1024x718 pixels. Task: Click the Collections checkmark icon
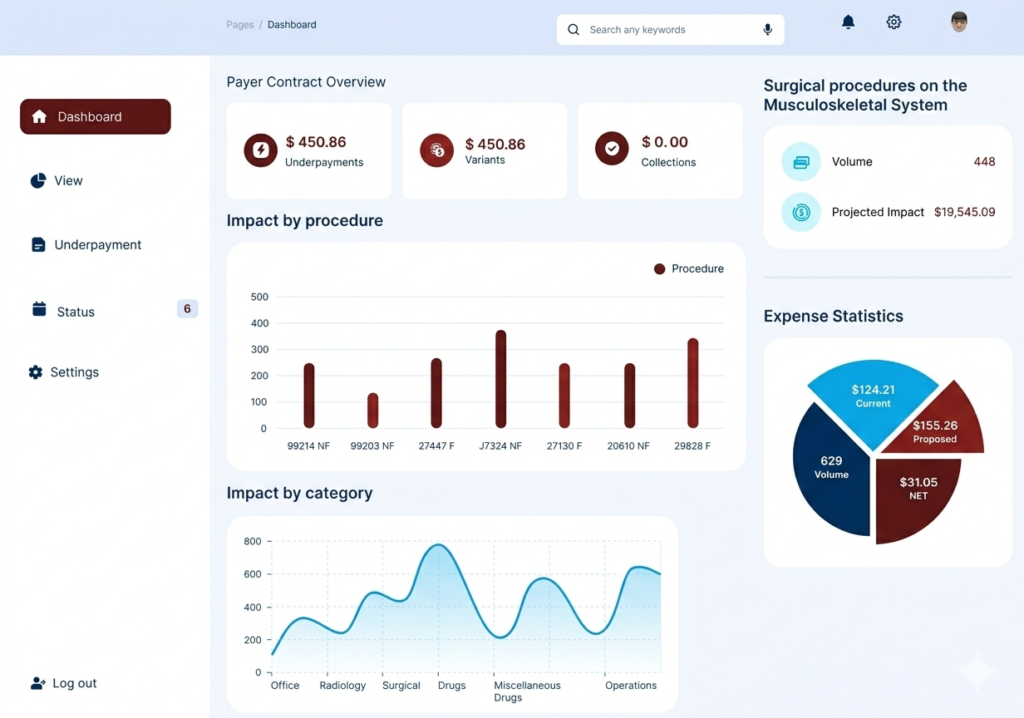click(612, 149)
